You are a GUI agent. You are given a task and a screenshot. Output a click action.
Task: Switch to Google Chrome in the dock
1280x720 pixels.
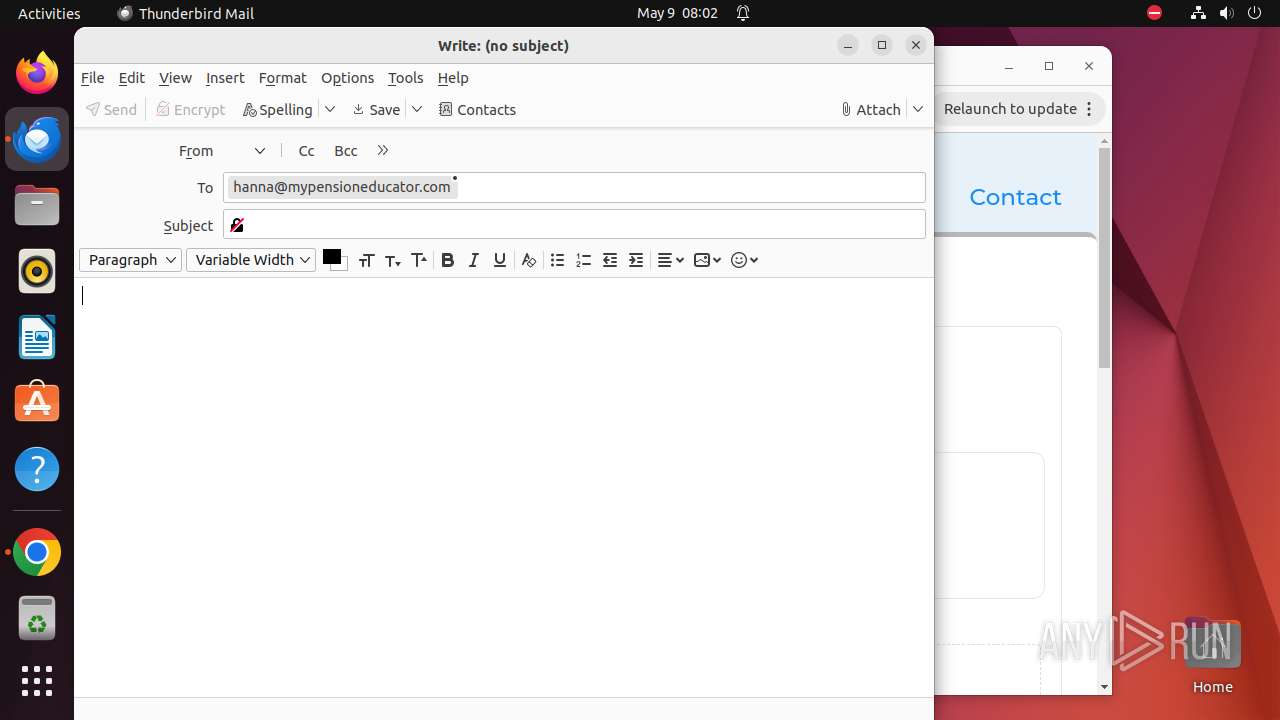37,552
